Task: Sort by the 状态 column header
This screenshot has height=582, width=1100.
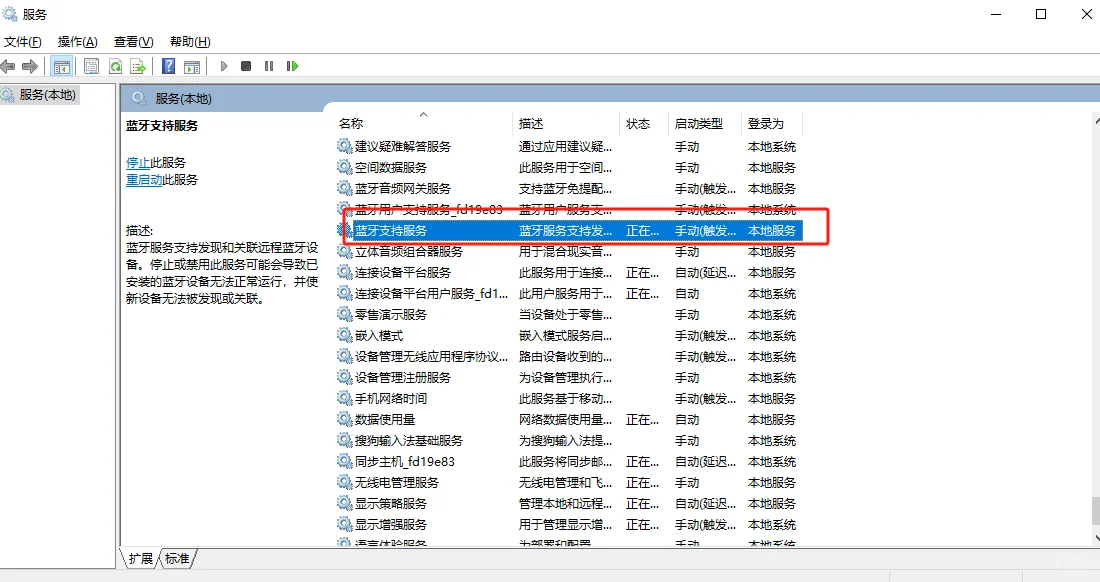Action: click(643, 123)
